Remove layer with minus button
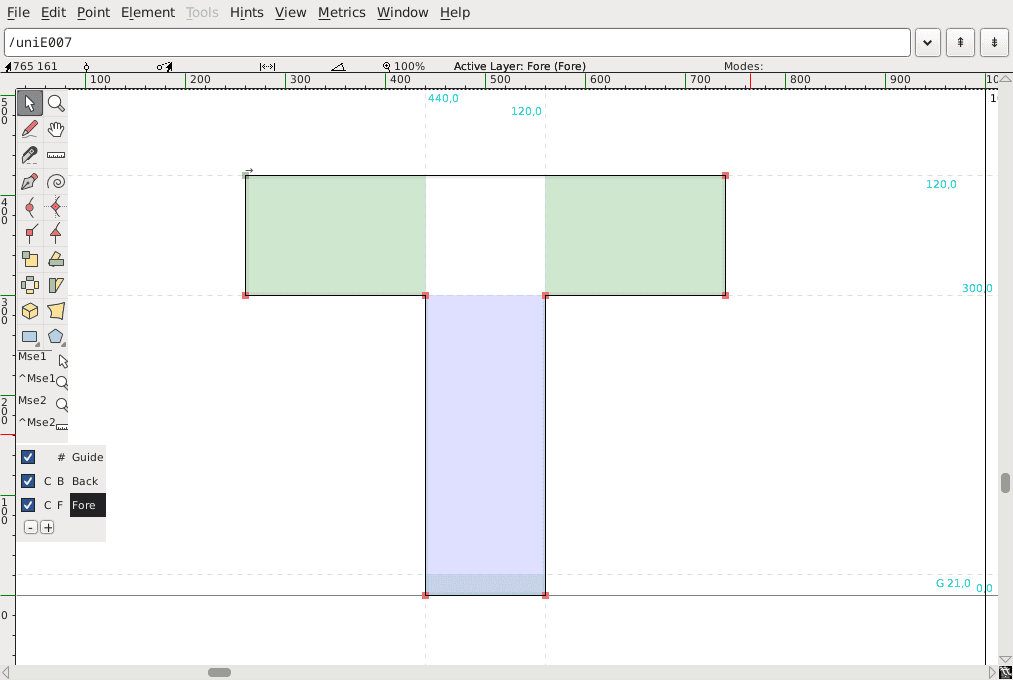Image resolution: width=1013 pixels, height=680 pixels. 30,528
